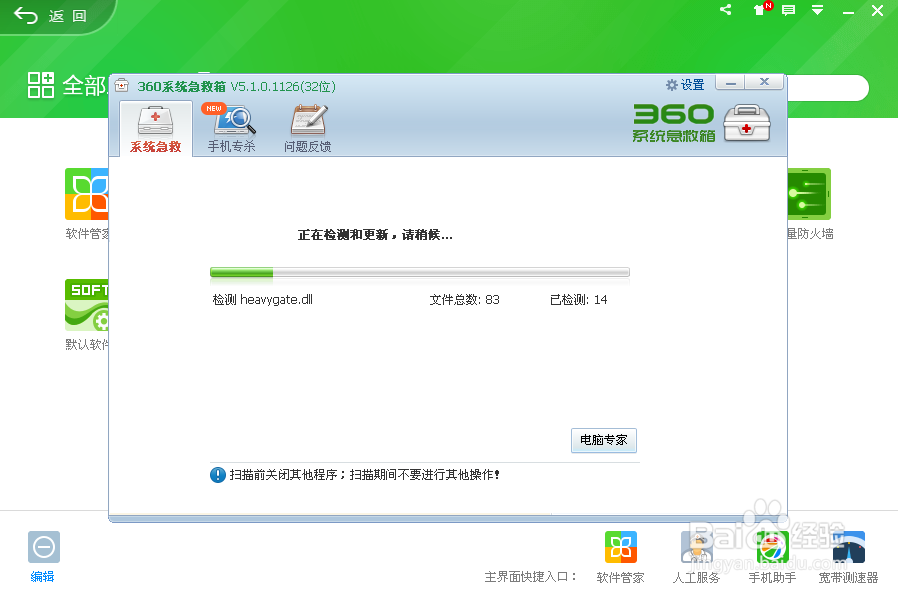This screenshot has height=595, width=898.
Task: Switch to the 问题反馈 tab
Action: pyautogui.click(x=307, y=127)
